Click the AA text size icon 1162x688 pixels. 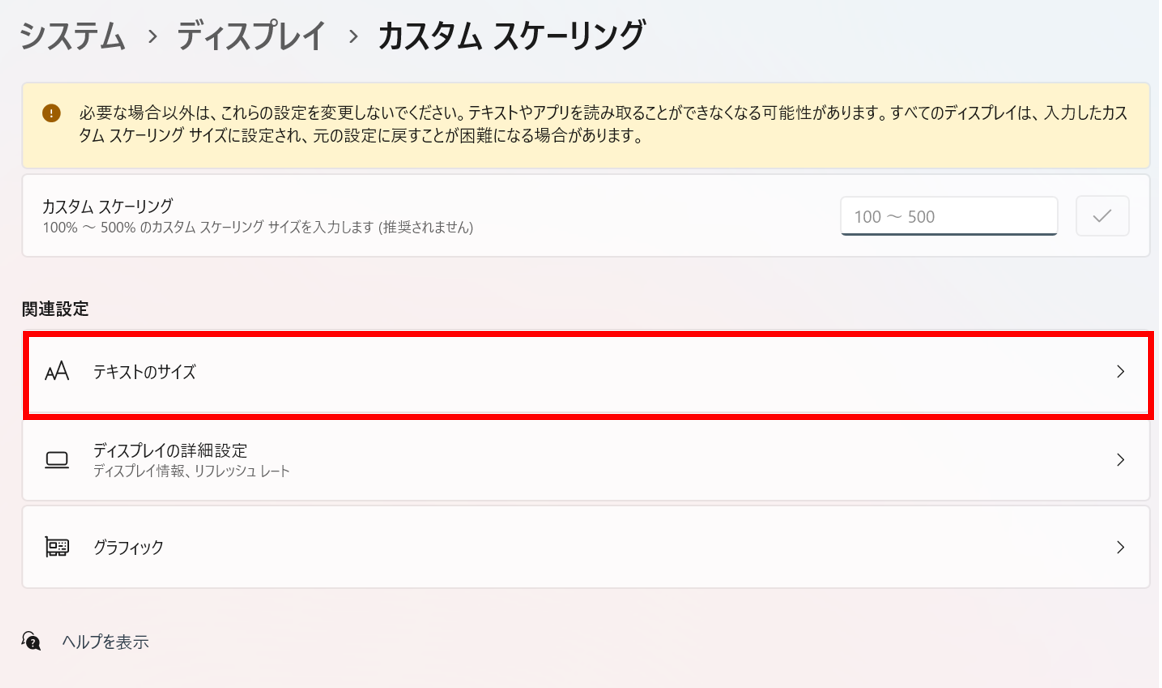tap(57, 372)
